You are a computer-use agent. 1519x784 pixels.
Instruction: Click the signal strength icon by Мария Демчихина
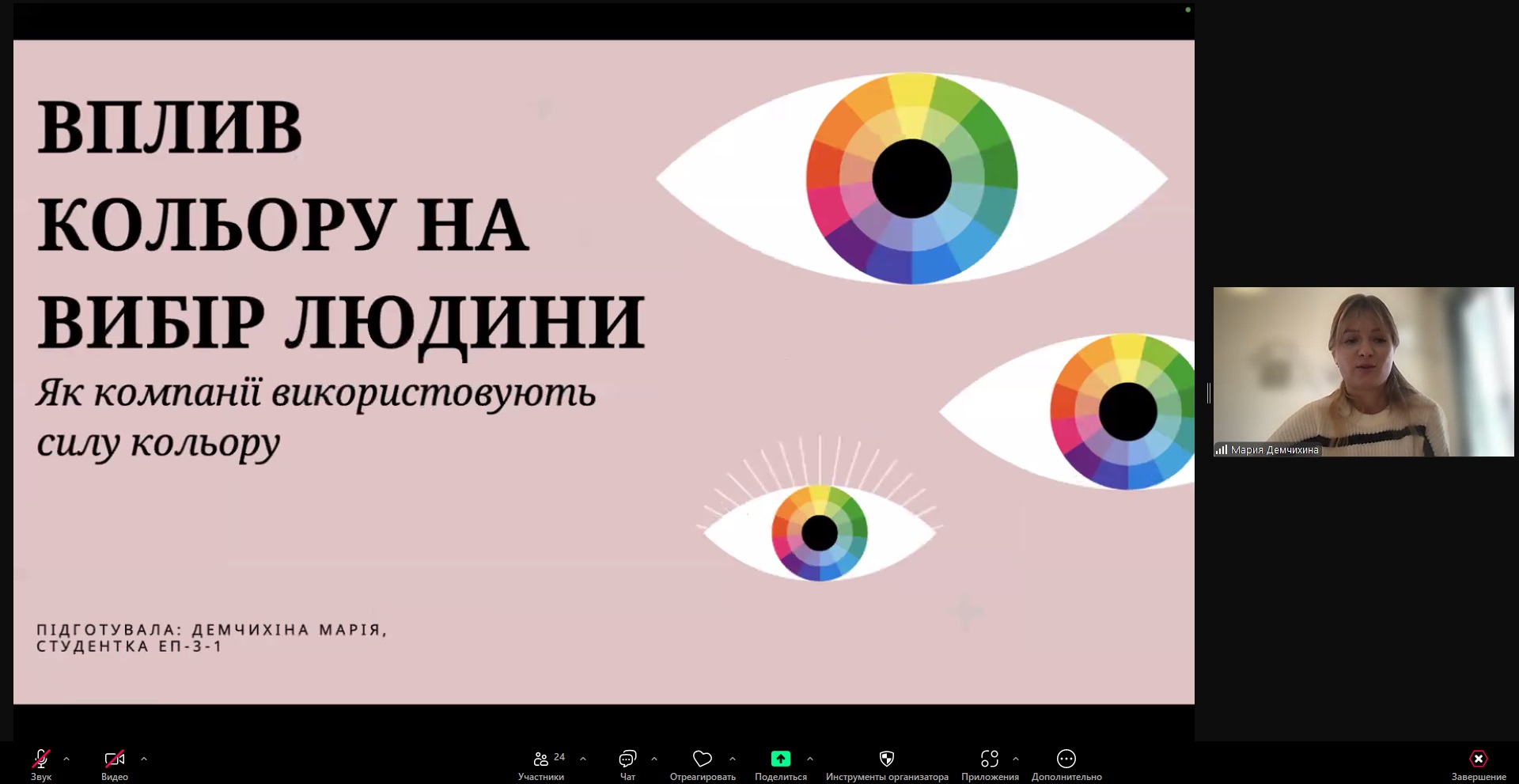click(1222, 449)
